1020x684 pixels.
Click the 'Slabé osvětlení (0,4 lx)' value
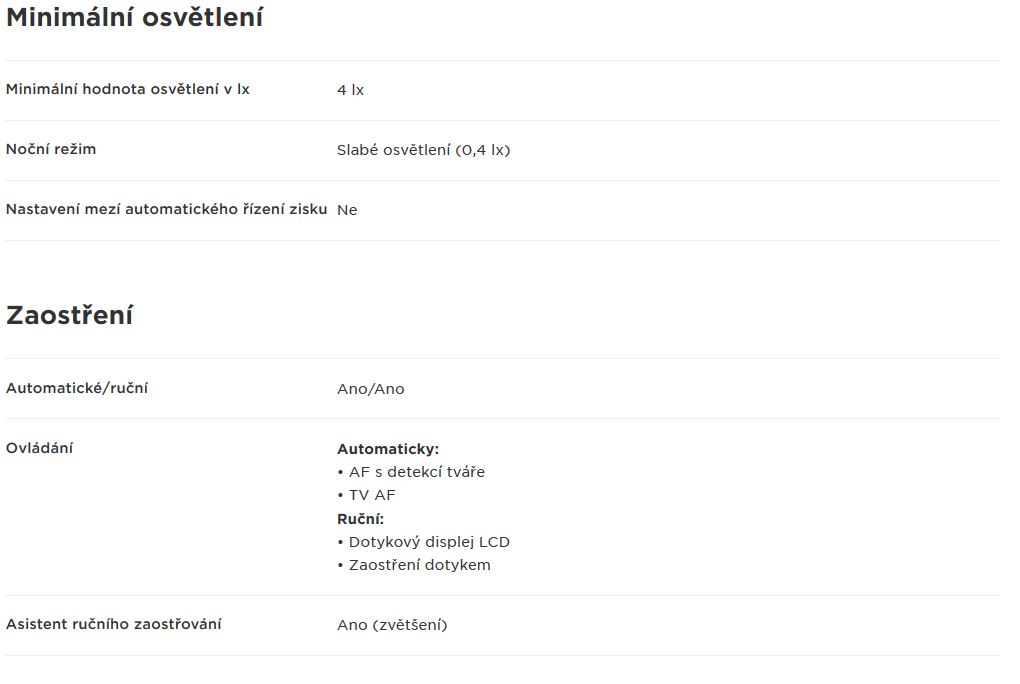(x=423, y=150)
